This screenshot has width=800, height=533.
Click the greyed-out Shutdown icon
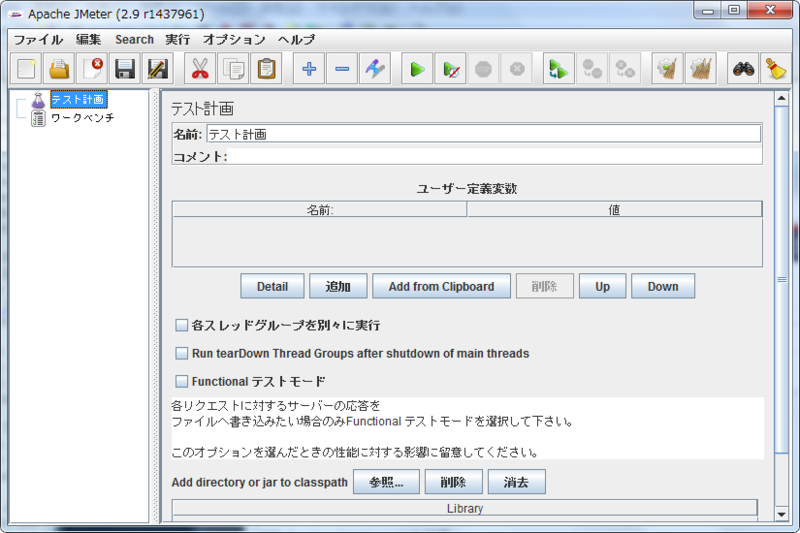[516, 68]
